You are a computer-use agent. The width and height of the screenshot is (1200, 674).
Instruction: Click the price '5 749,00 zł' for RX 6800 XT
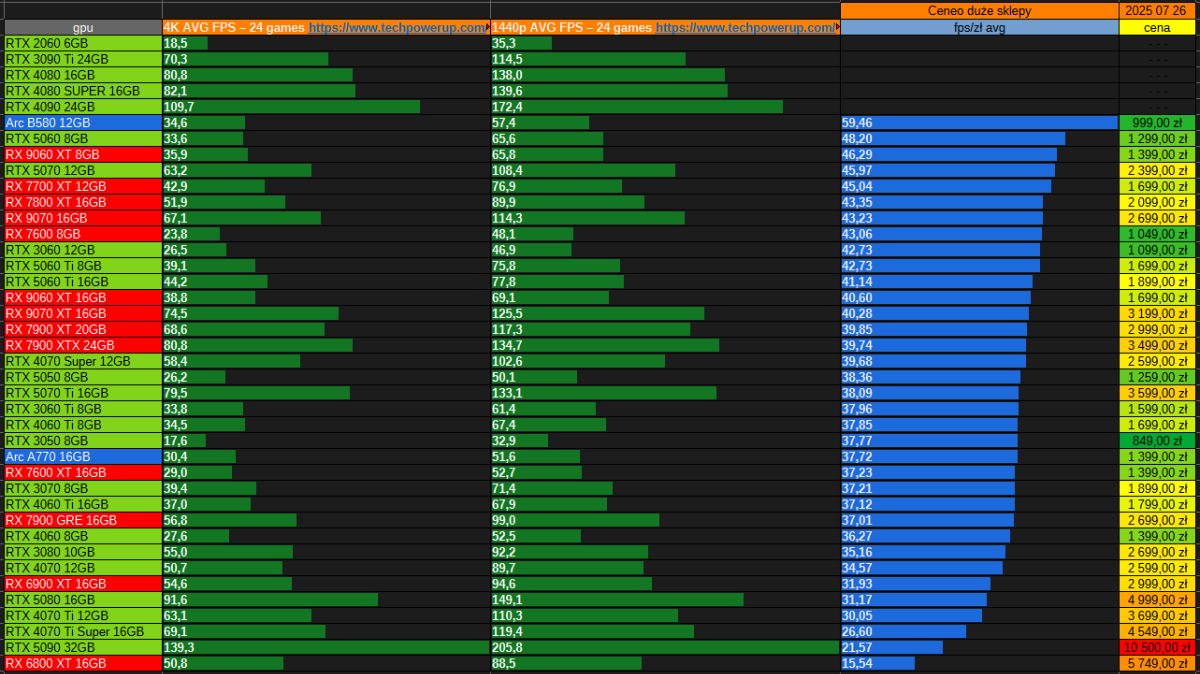pyautogui.click(x=1157, y=663)
